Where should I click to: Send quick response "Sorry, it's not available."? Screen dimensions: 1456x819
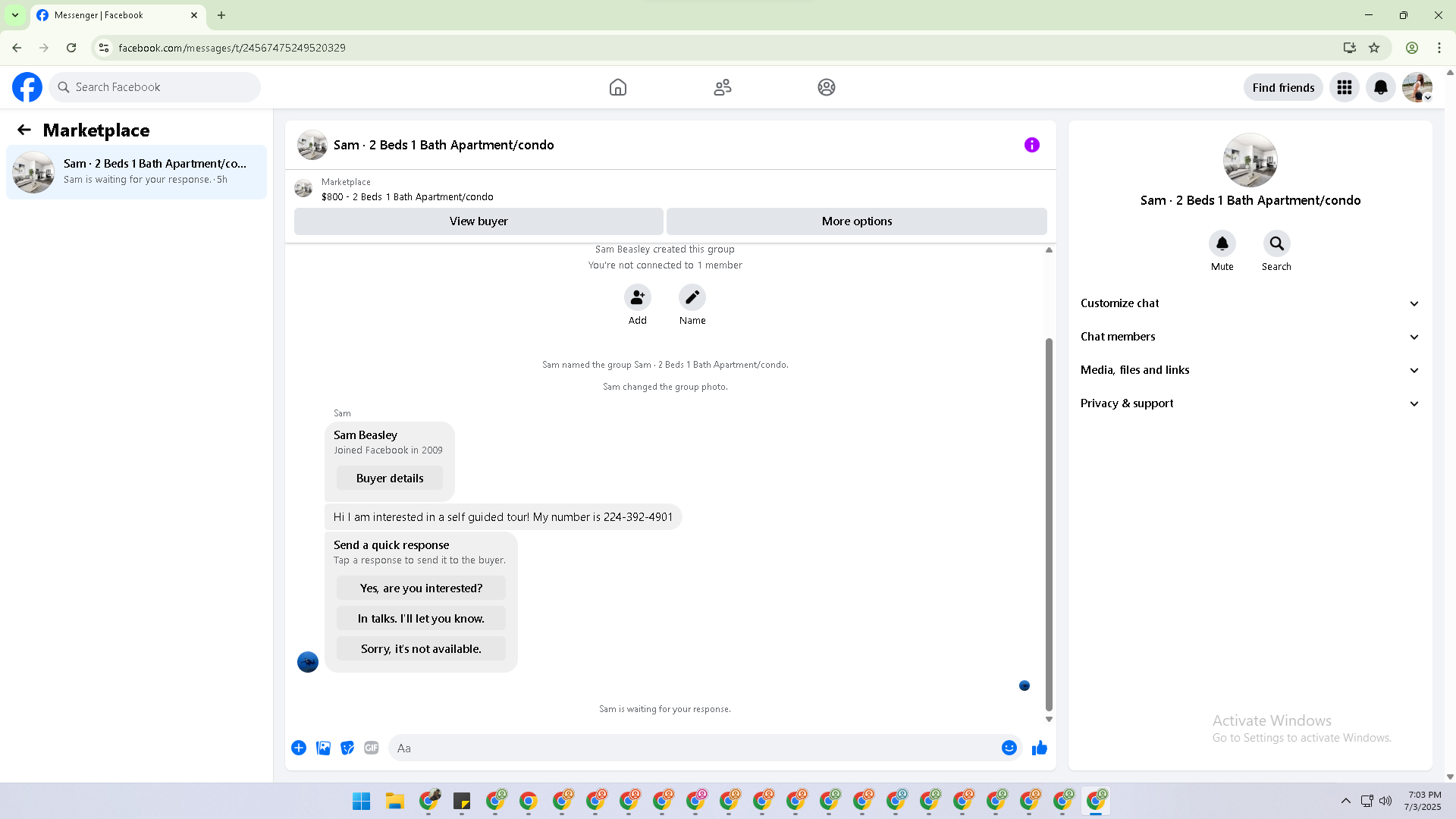point(421,649)
